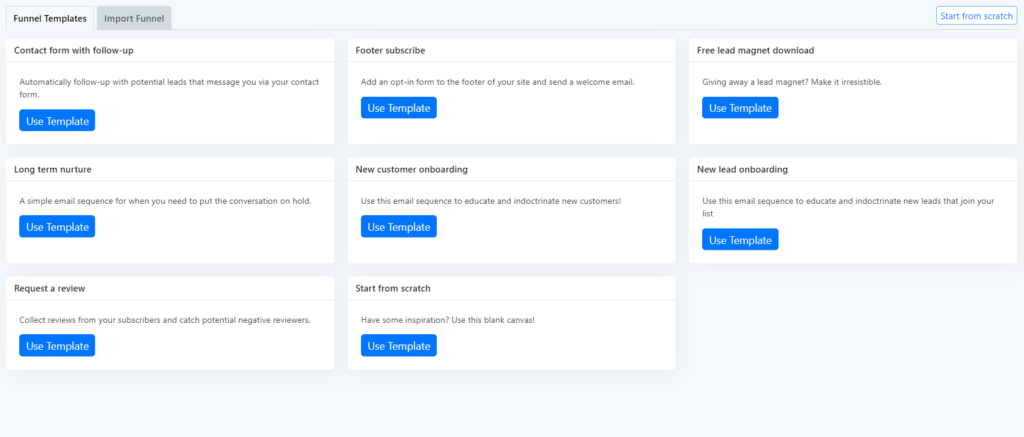The height and width of the screenshot is (437, 1024).
Task: Use Template for New customer onboarding
Action: tap(398, 227)
